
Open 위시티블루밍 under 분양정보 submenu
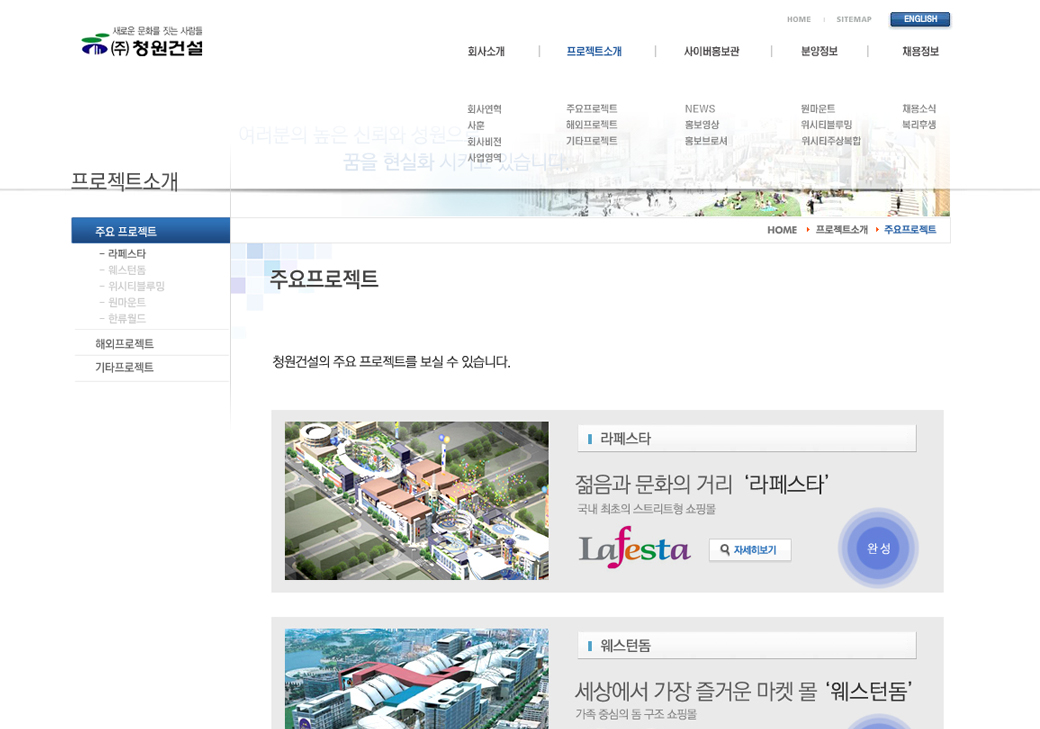826,125
